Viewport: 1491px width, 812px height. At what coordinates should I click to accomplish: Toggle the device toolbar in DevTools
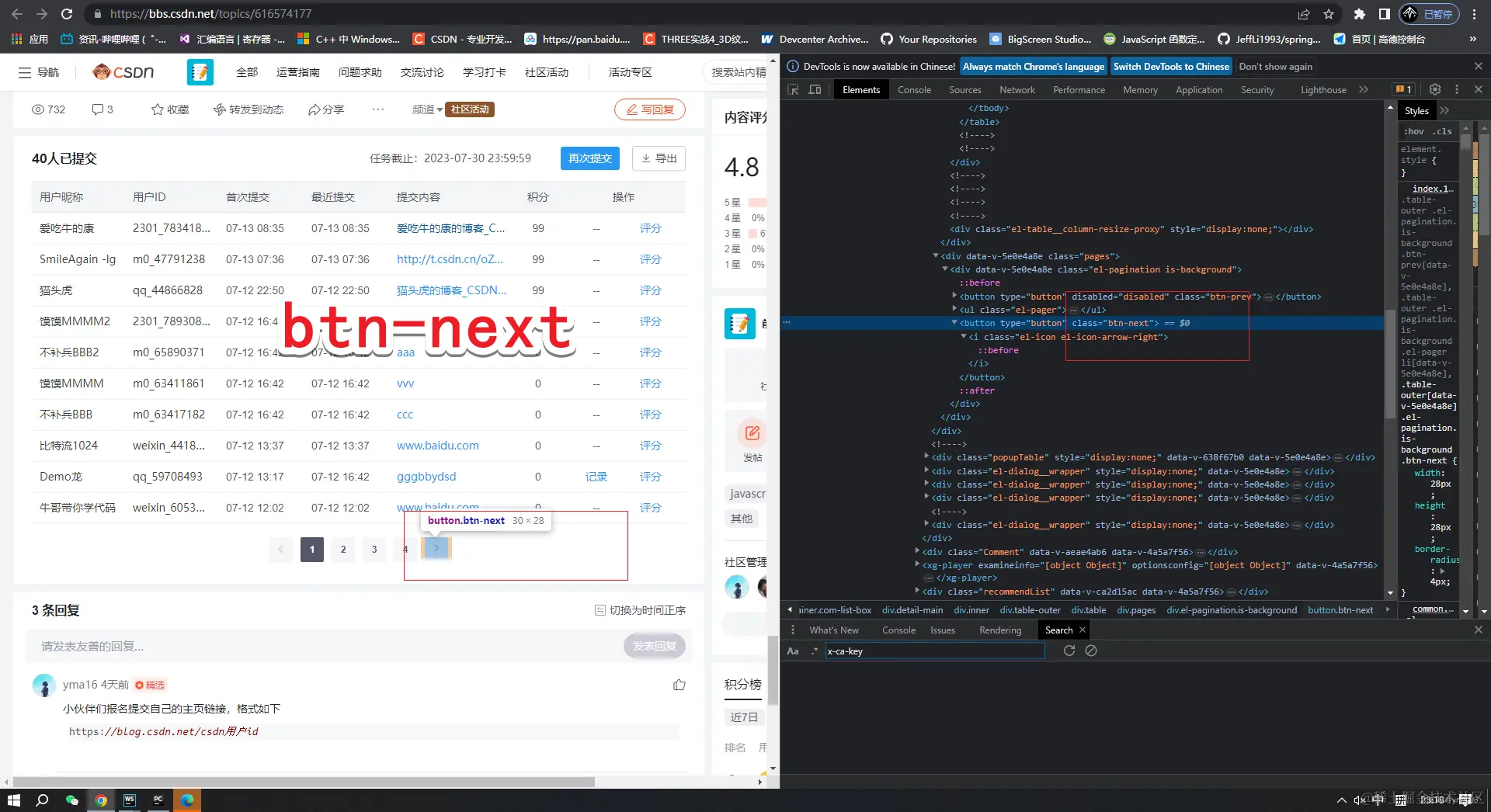click(x=815, y=89)
